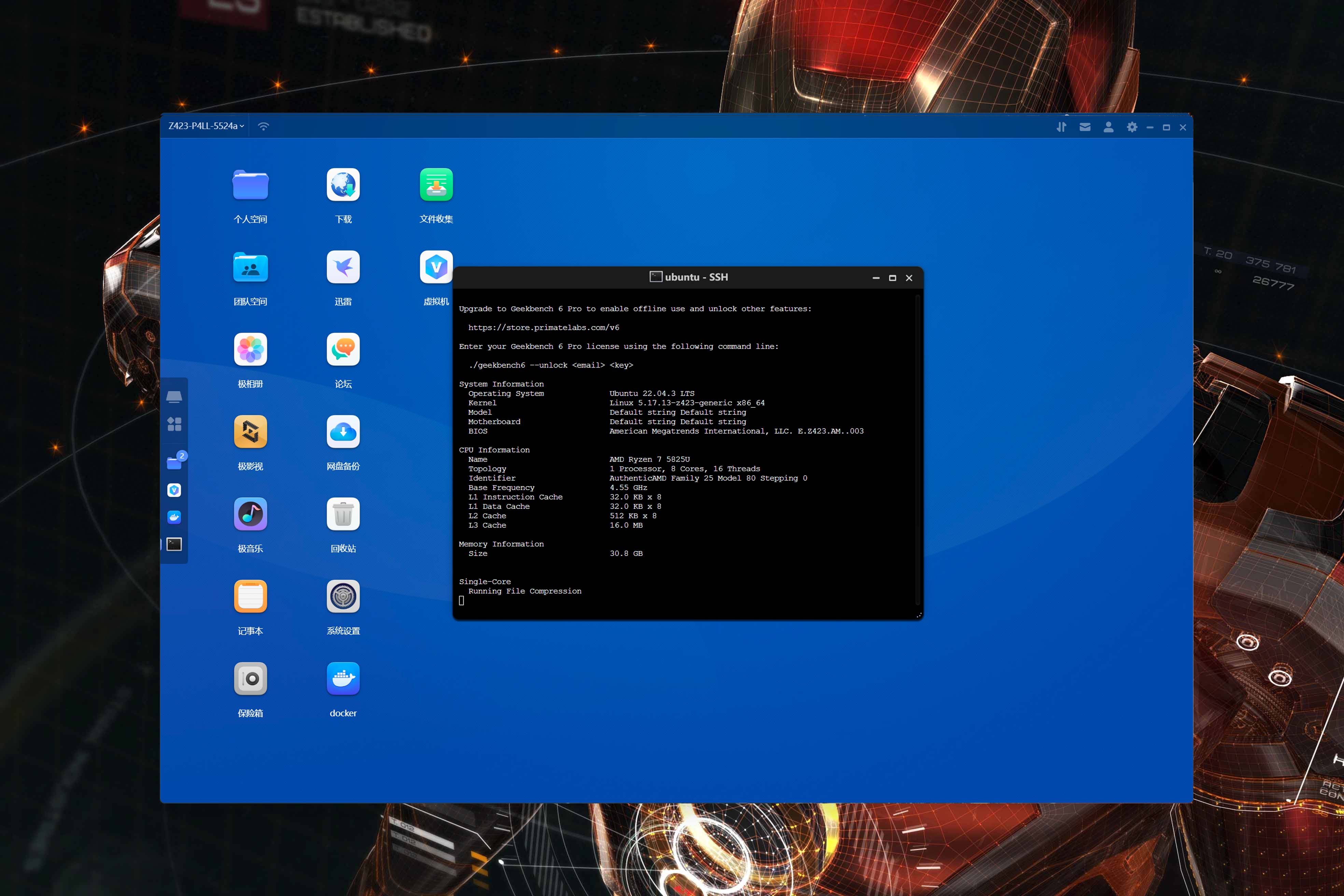The height and width of the screenshot is (896, 1344).
Task: Click the 'Linux 5.17.13-z423-generic x86_64' kernel value
Action: click(x=687, y=403)
